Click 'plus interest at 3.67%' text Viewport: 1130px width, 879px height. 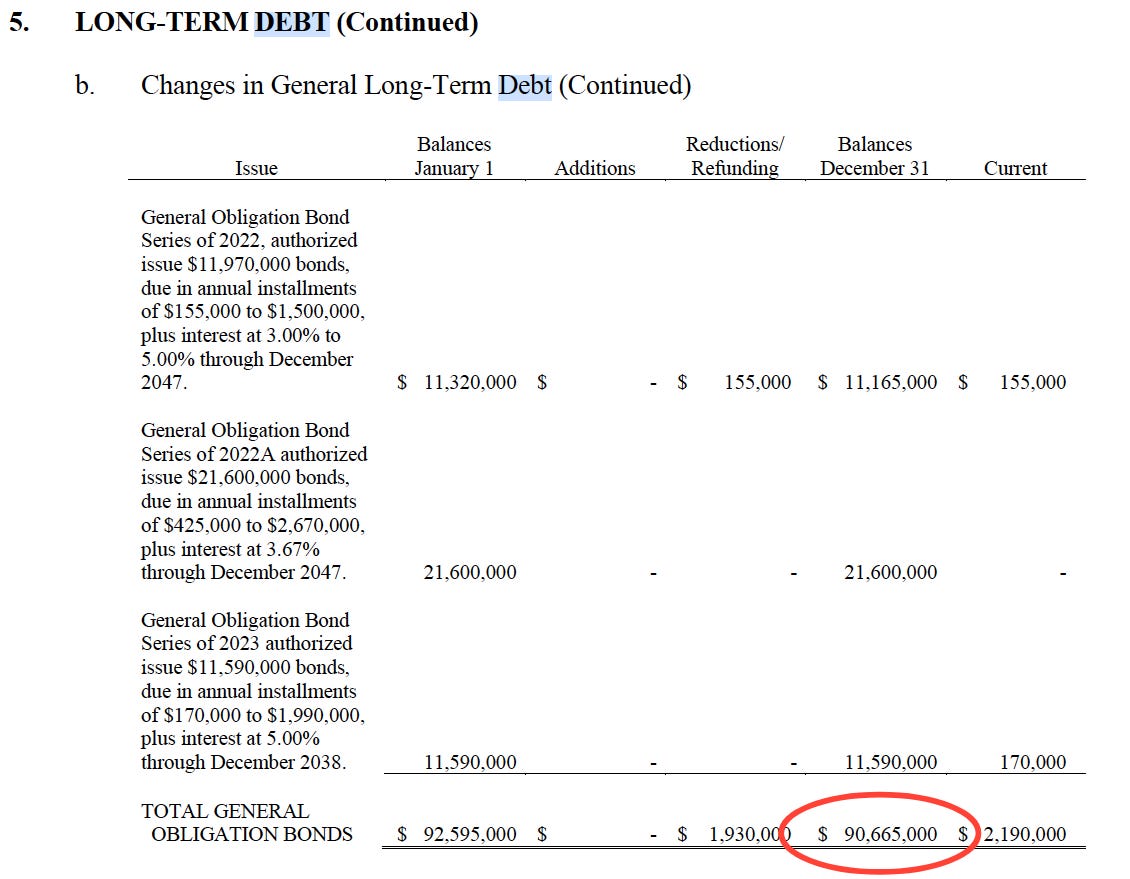(x=231, y=549)
